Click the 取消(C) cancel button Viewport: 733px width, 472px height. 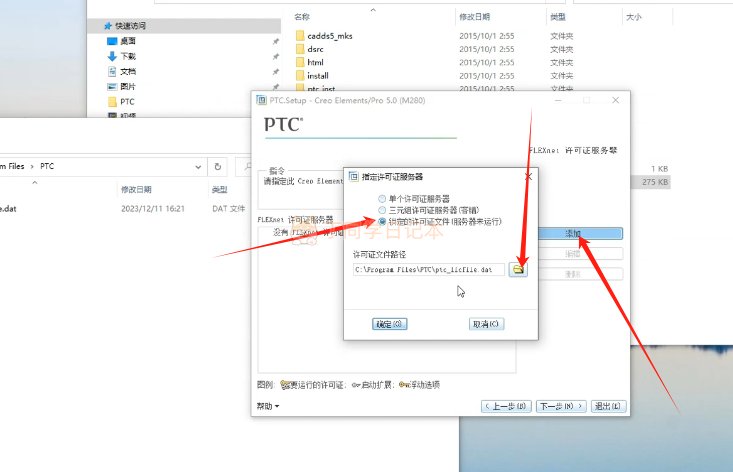tap(486, 324)
